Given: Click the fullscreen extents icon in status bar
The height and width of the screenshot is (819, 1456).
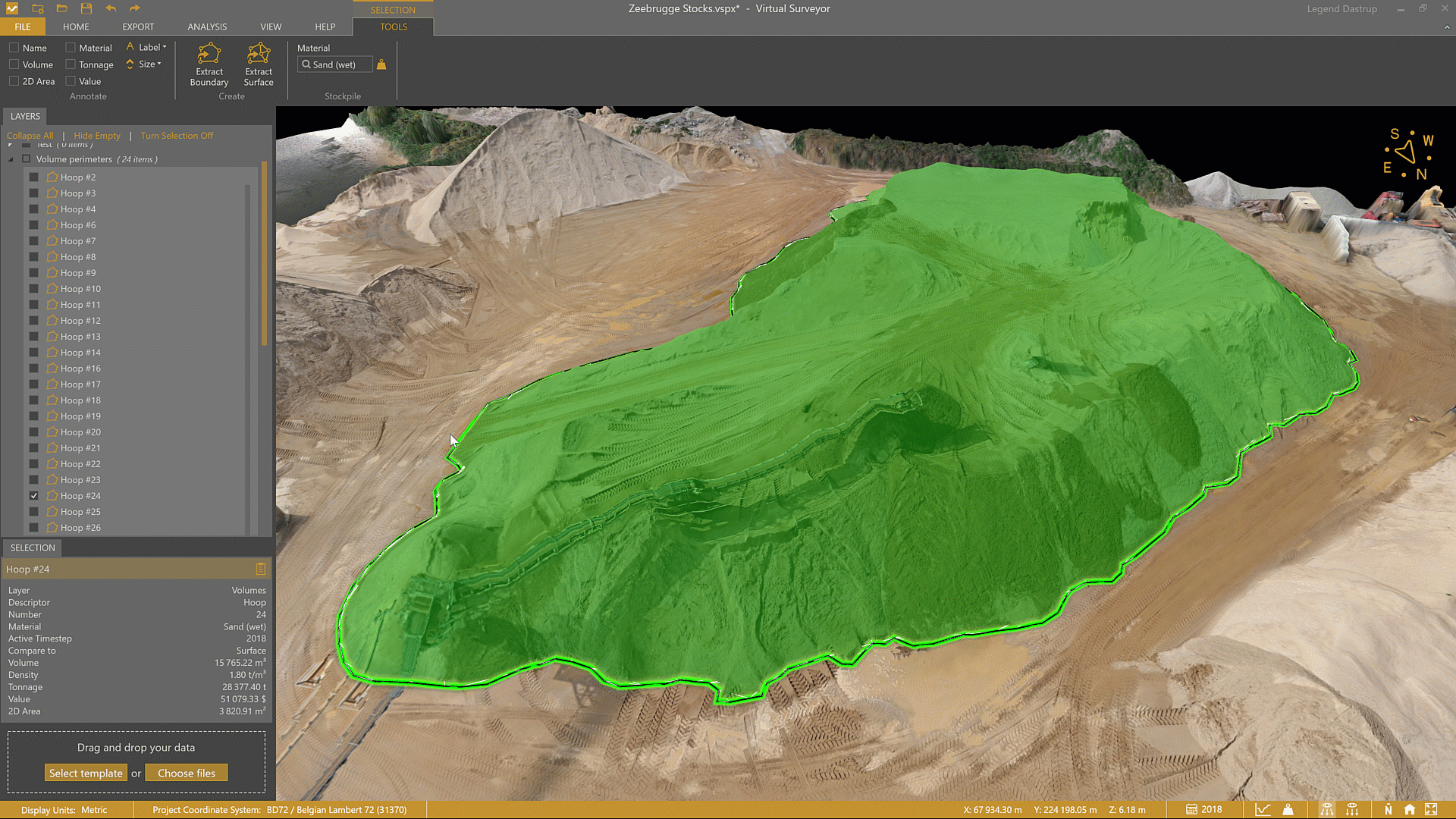Looking at the screenshot, I should 1431,809.
